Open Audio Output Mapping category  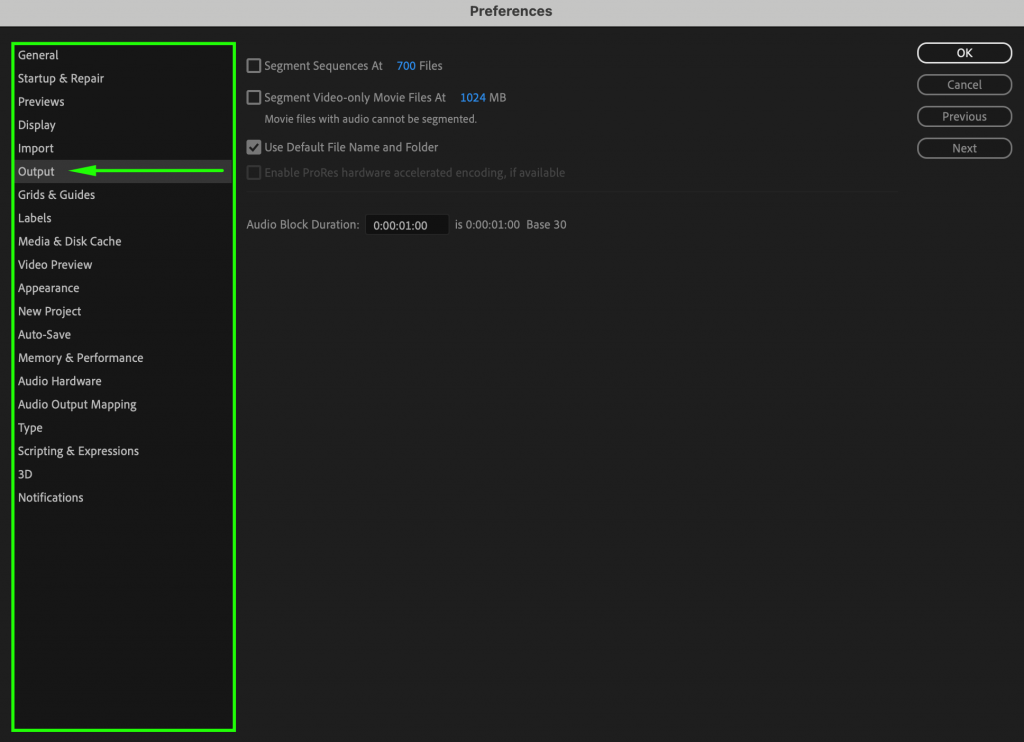click(77, 405)
